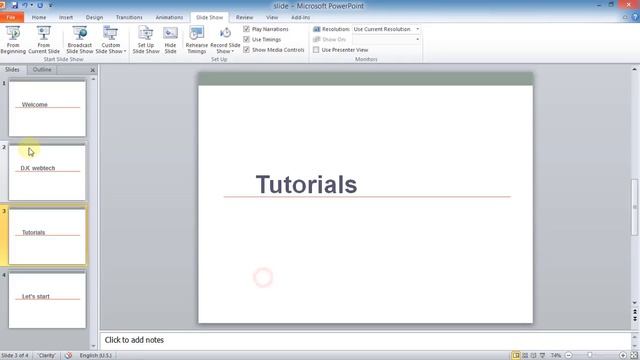This screenshot has height=360, width=640.
Task: Switch to Normal view in status bar
Action: pyautogui.click(x=516, y=356)
